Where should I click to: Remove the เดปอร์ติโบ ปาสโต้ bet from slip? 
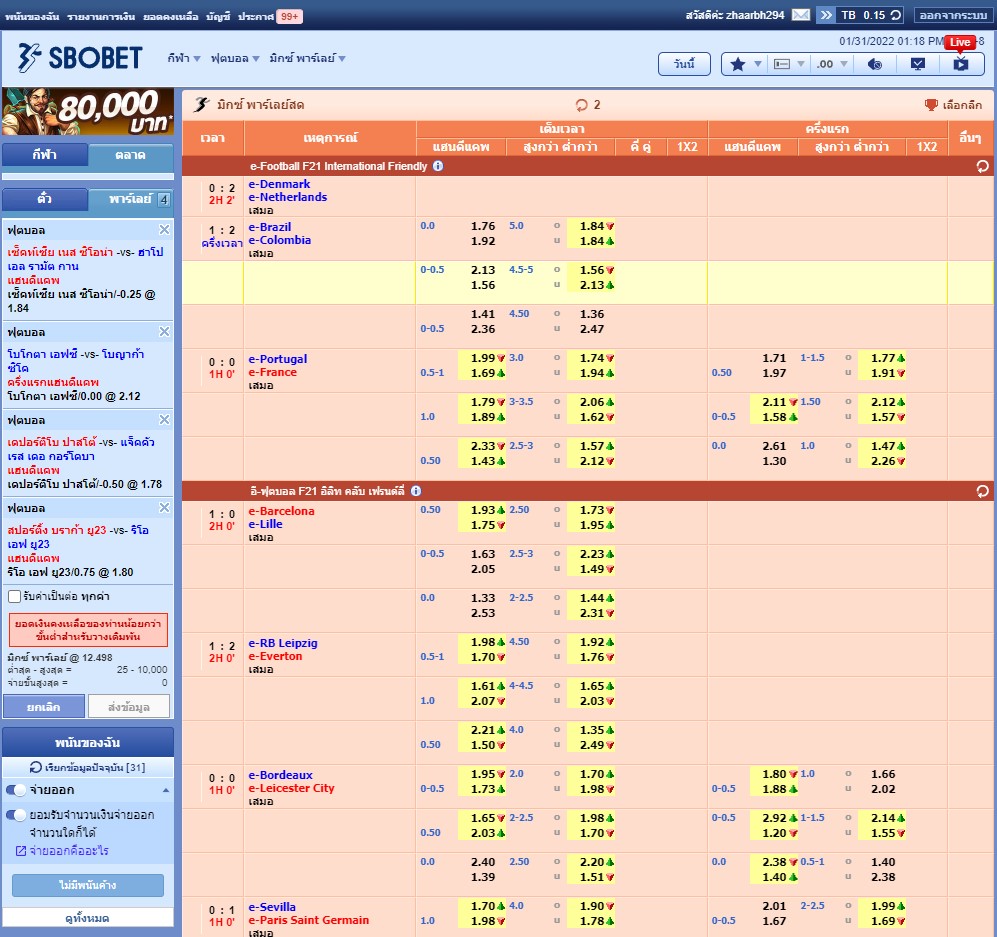[164, 420]
